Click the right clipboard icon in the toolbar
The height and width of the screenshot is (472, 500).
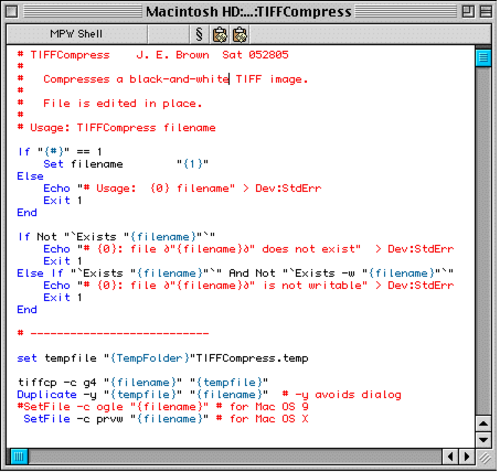point(240,34)
